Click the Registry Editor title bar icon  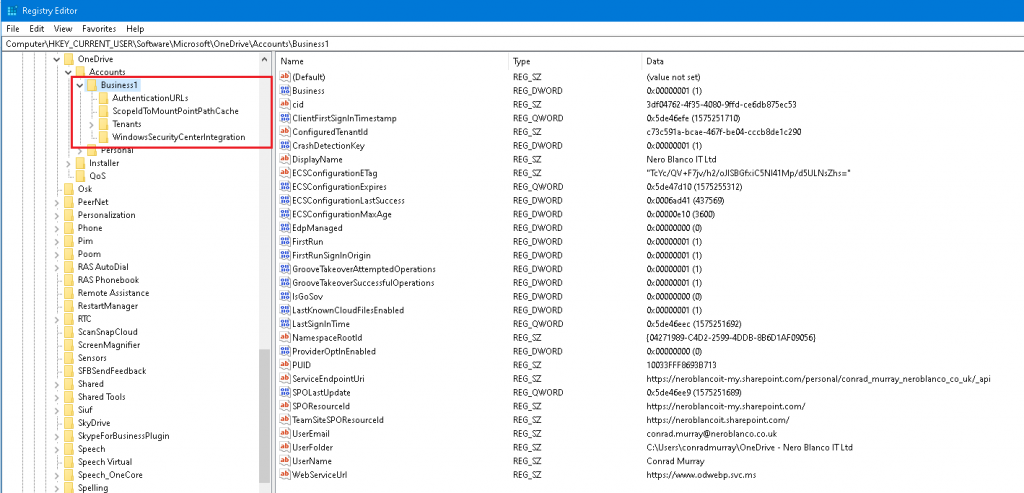point(12,10)
